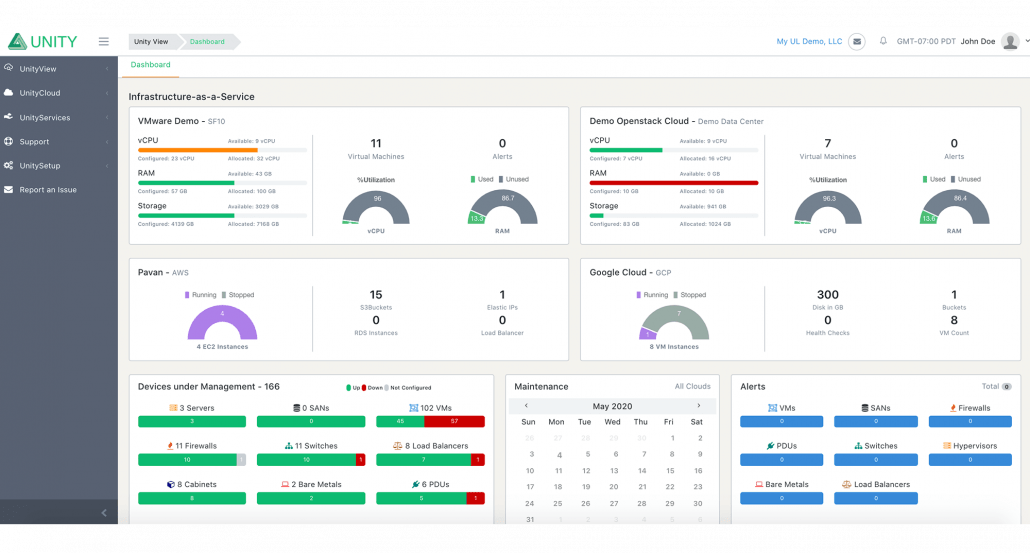
Task: Click the SANs icon under Devices
Action: (x=297, y=408)
